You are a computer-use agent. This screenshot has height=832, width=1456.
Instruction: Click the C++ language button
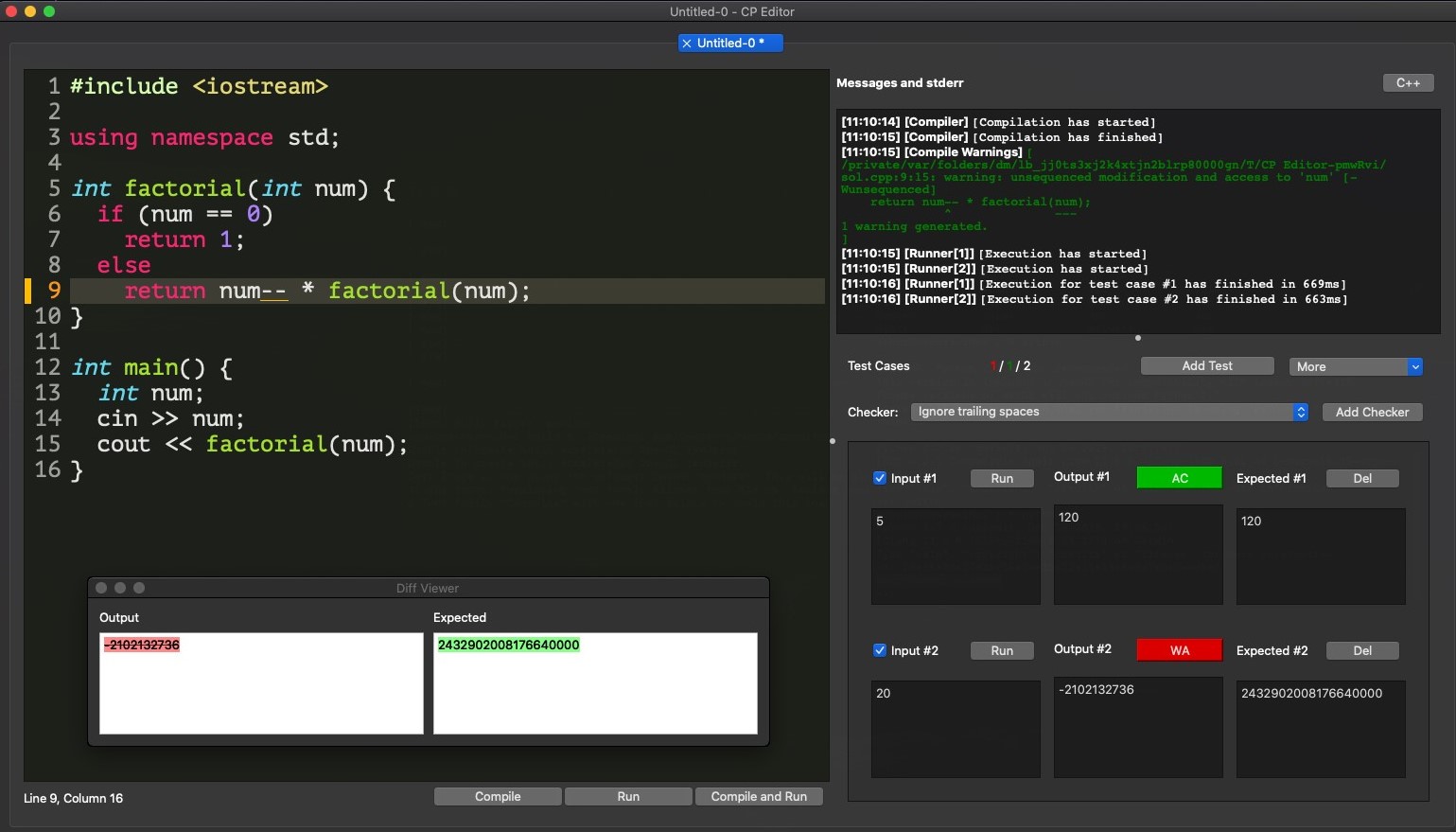point(1408,83)
